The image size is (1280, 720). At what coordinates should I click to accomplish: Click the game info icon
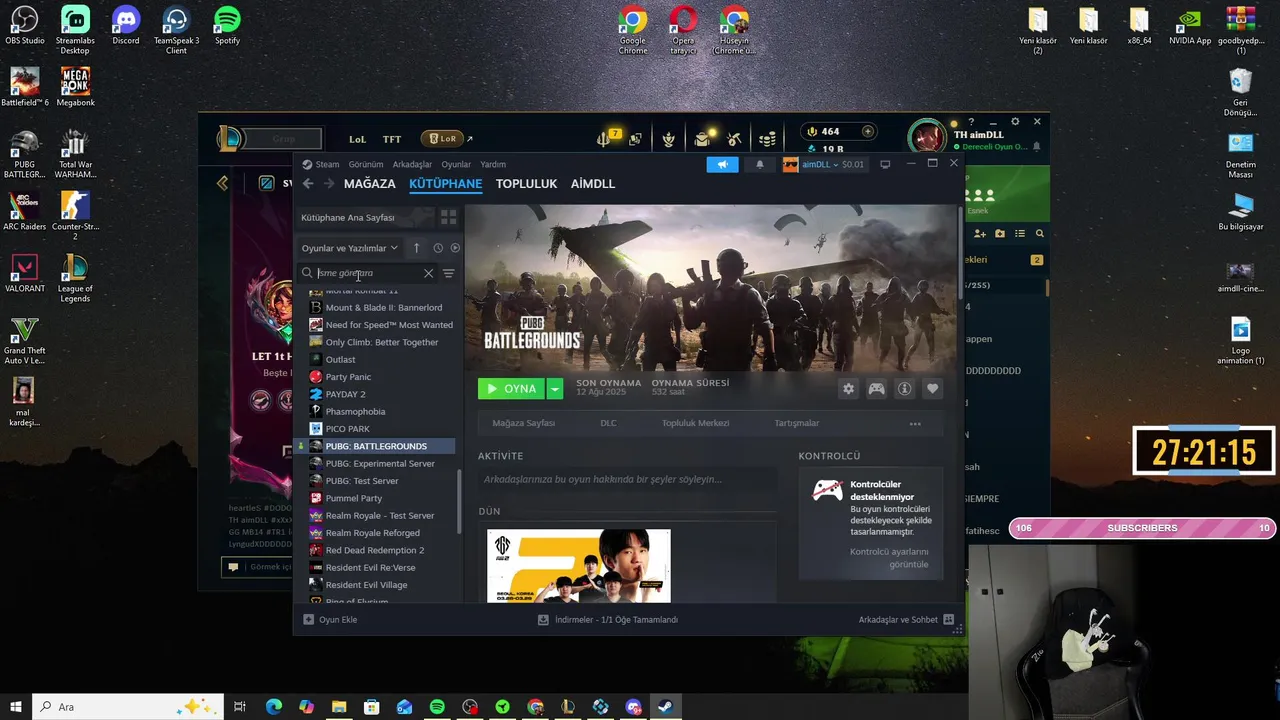point(904,389)
